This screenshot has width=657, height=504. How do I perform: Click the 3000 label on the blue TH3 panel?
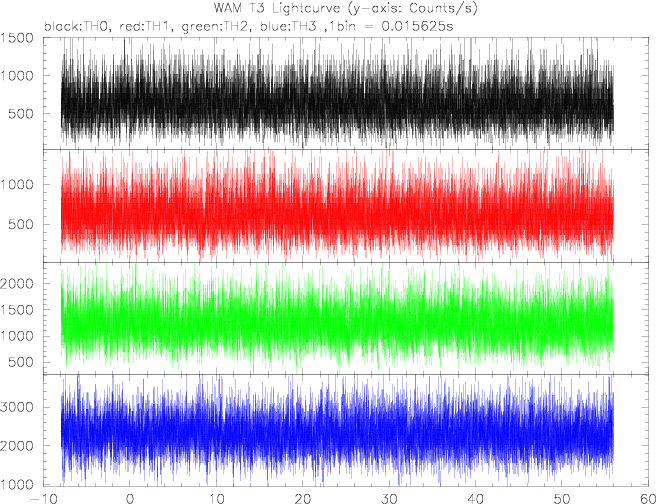tap(17, 407)
